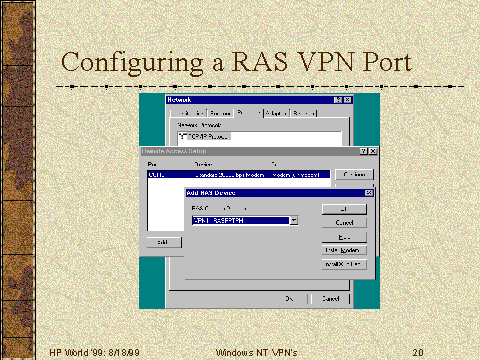Click Continue in Remote Access Setup

click(x=354, y=174)
